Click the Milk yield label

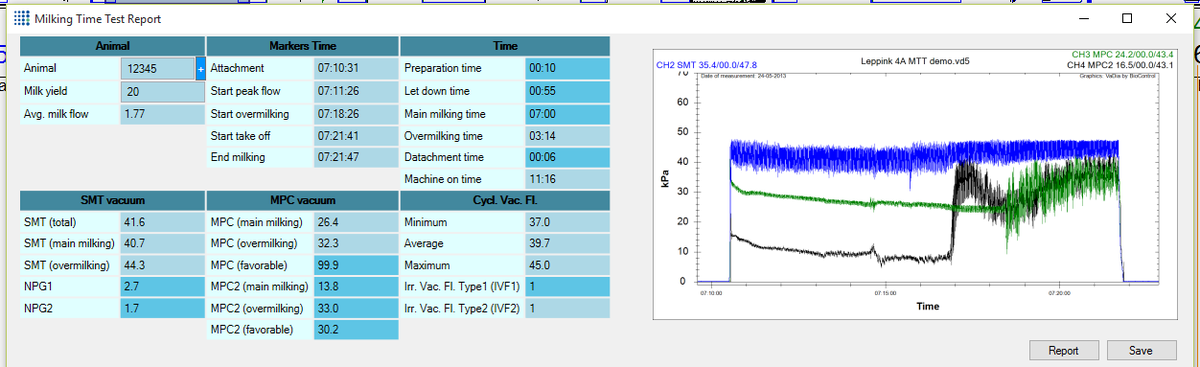pyautogui.click(x=47, y=92)
